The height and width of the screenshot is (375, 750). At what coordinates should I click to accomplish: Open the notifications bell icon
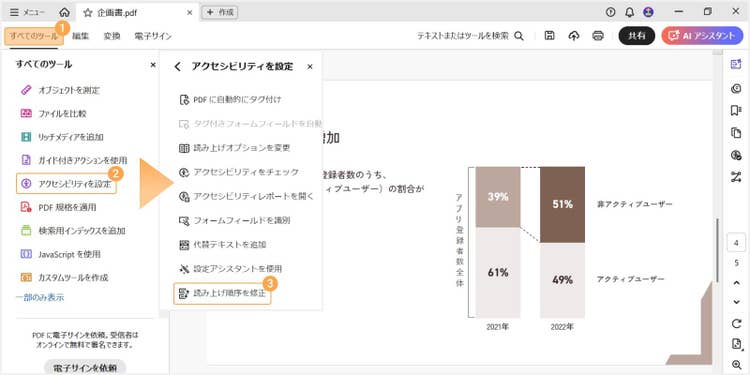(629, 12)
